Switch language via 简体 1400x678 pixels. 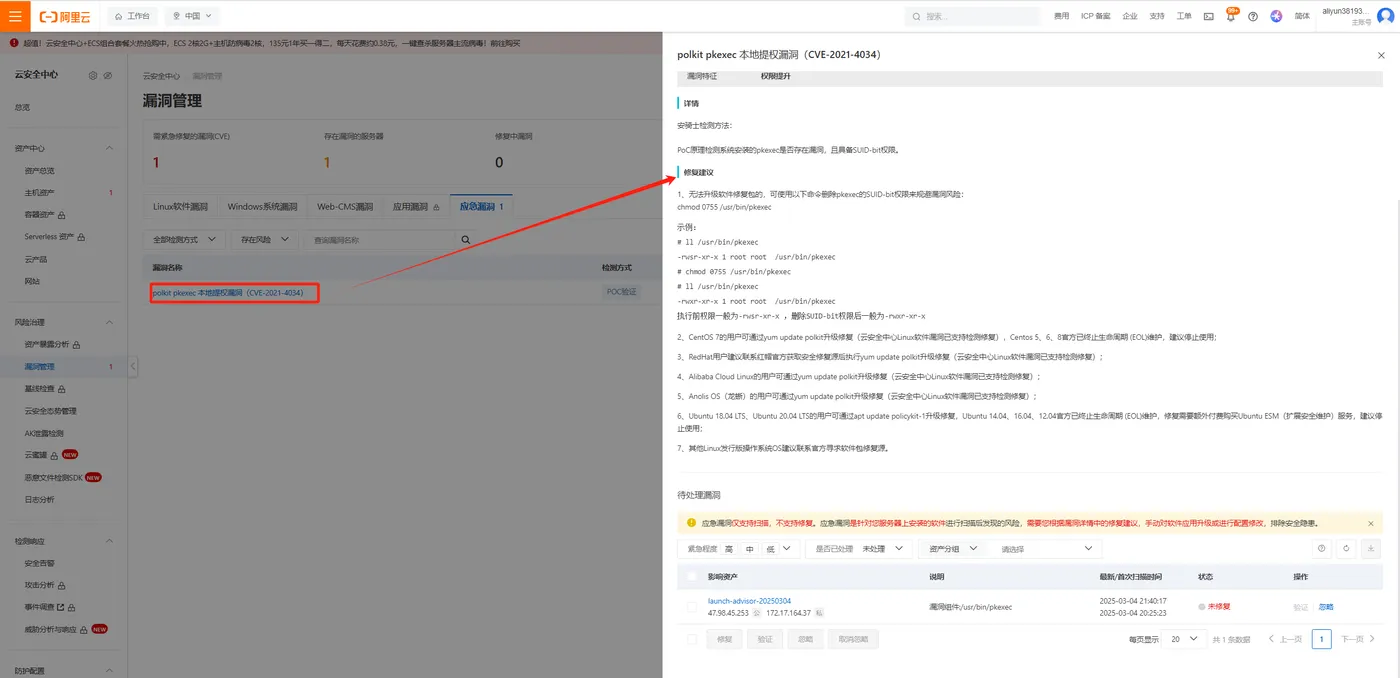coord(1302,16)
